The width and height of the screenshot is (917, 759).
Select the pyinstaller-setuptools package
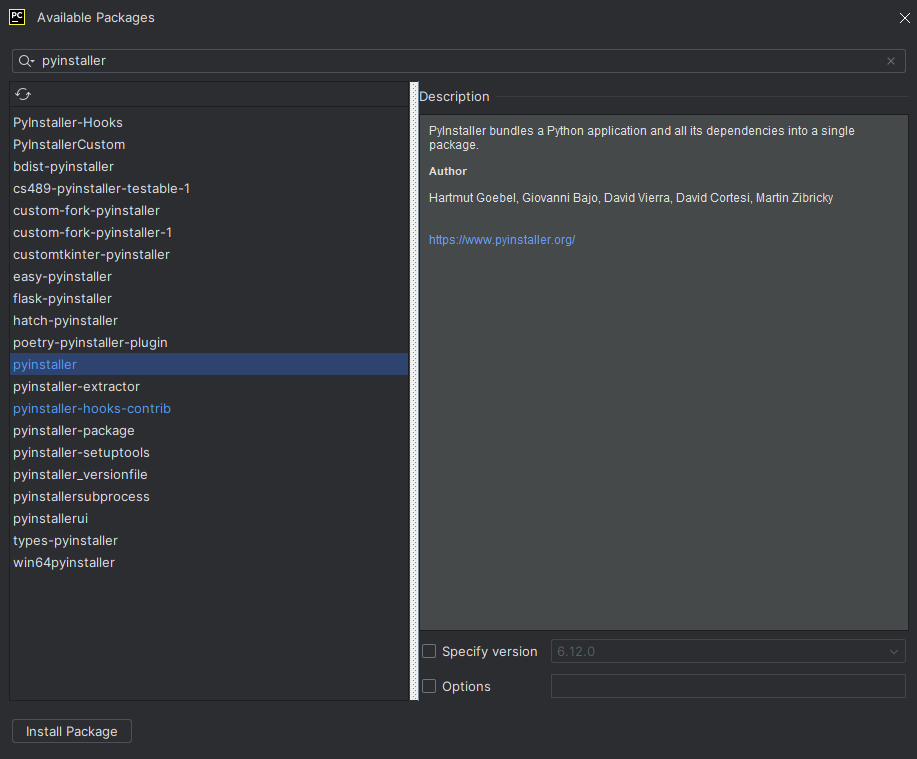click(209, 453)
